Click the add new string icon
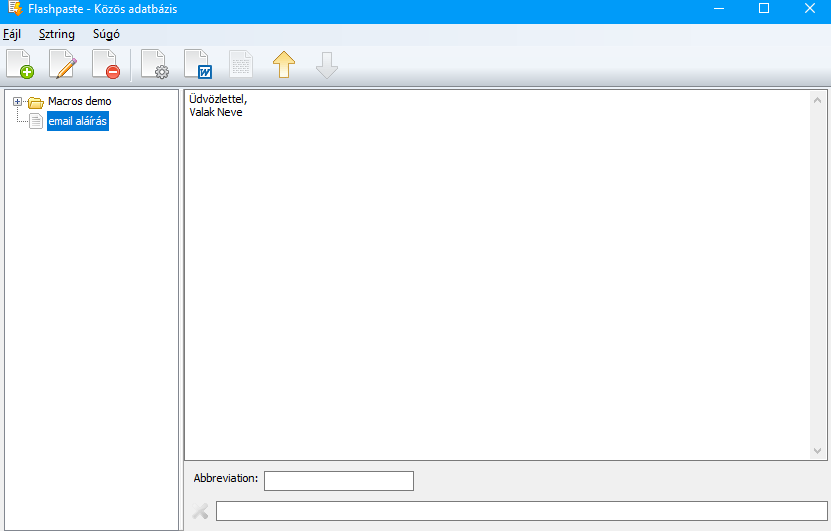The width and height of the screenshot is (831, 531). (19, 65)
